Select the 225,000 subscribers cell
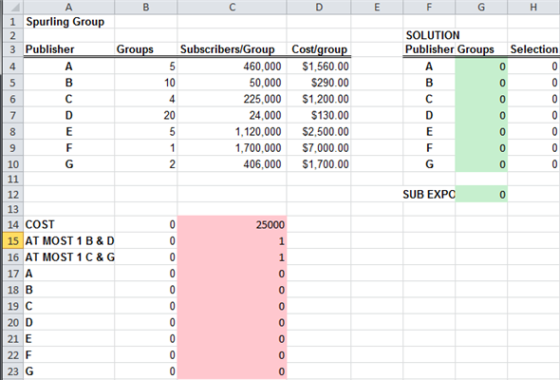The height and width of the screenshot is (380, 560). coord(232,99)
